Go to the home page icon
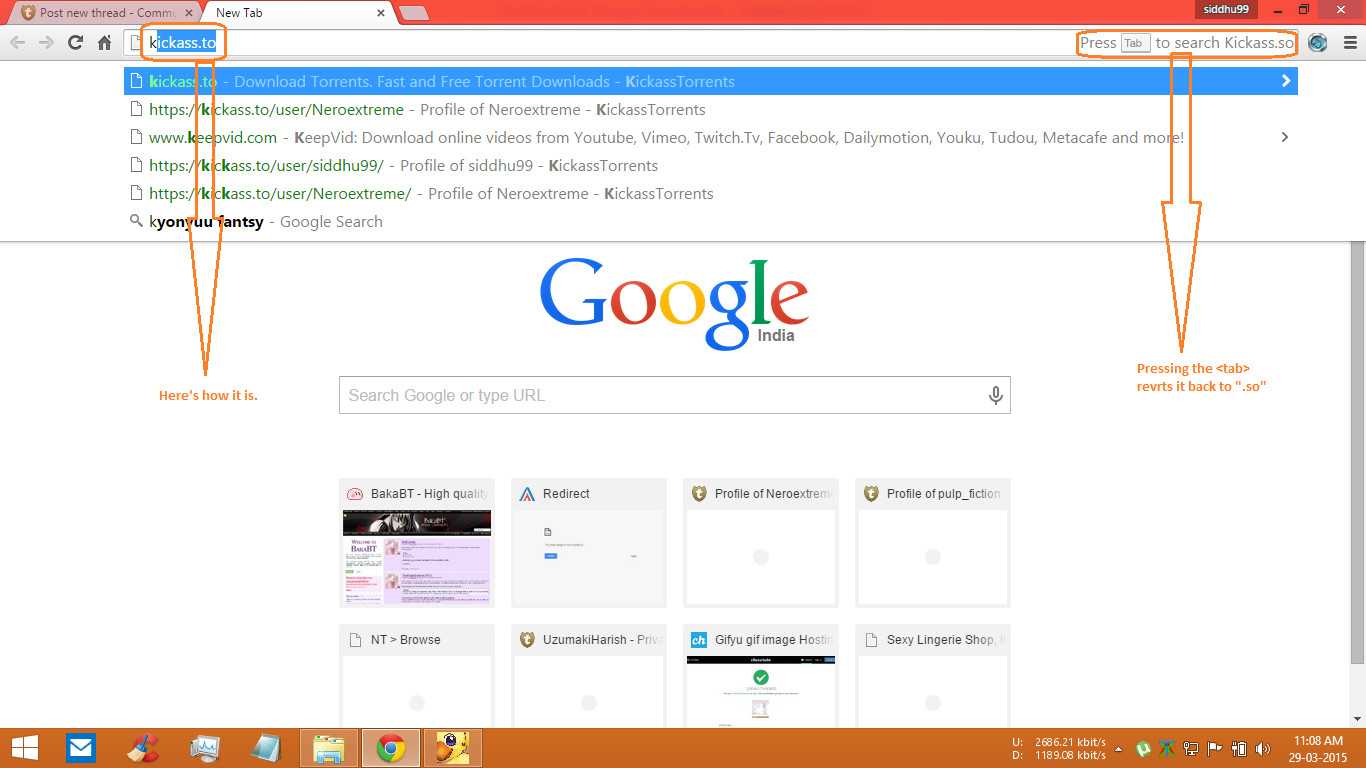The height and width of the screenshot is (768, 1366). pos(104,42)
